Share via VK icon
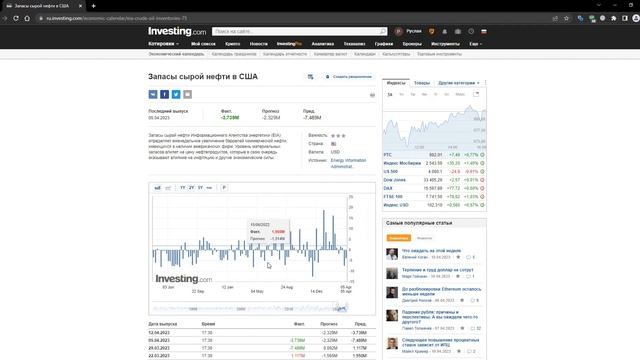The image size is (640, 360). click(153, 94)
